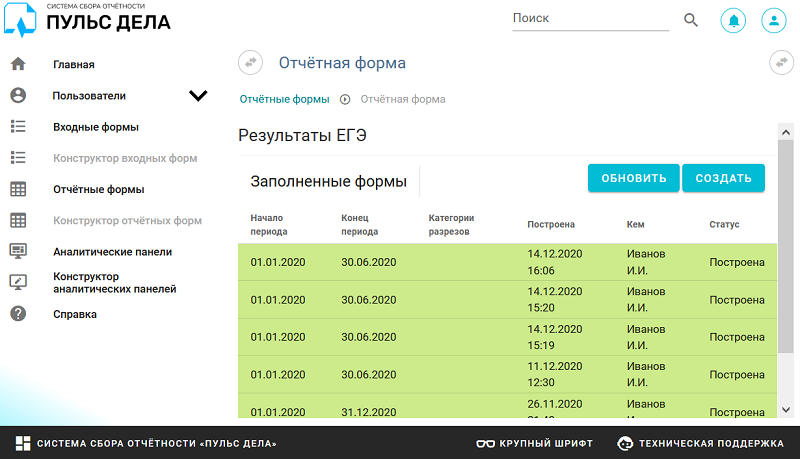Click the left swap-arrows button near title
Image resolution: width=800 pixels, height=459 pixels.
click(x=251, y=63)
